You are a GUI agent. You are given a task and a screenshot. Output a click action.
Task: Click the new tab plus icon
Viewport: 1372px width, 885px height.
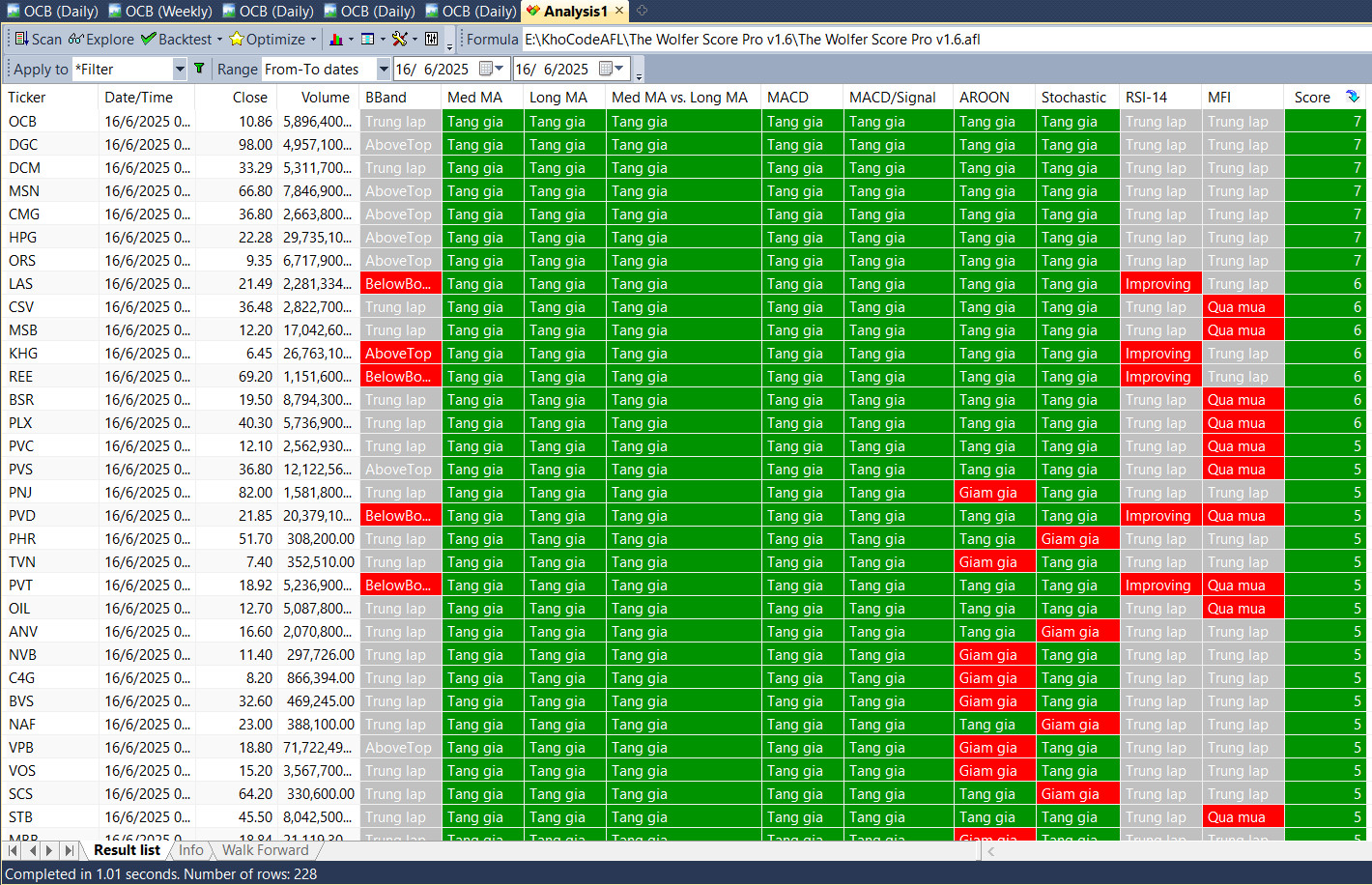click(x=642, y=11)
